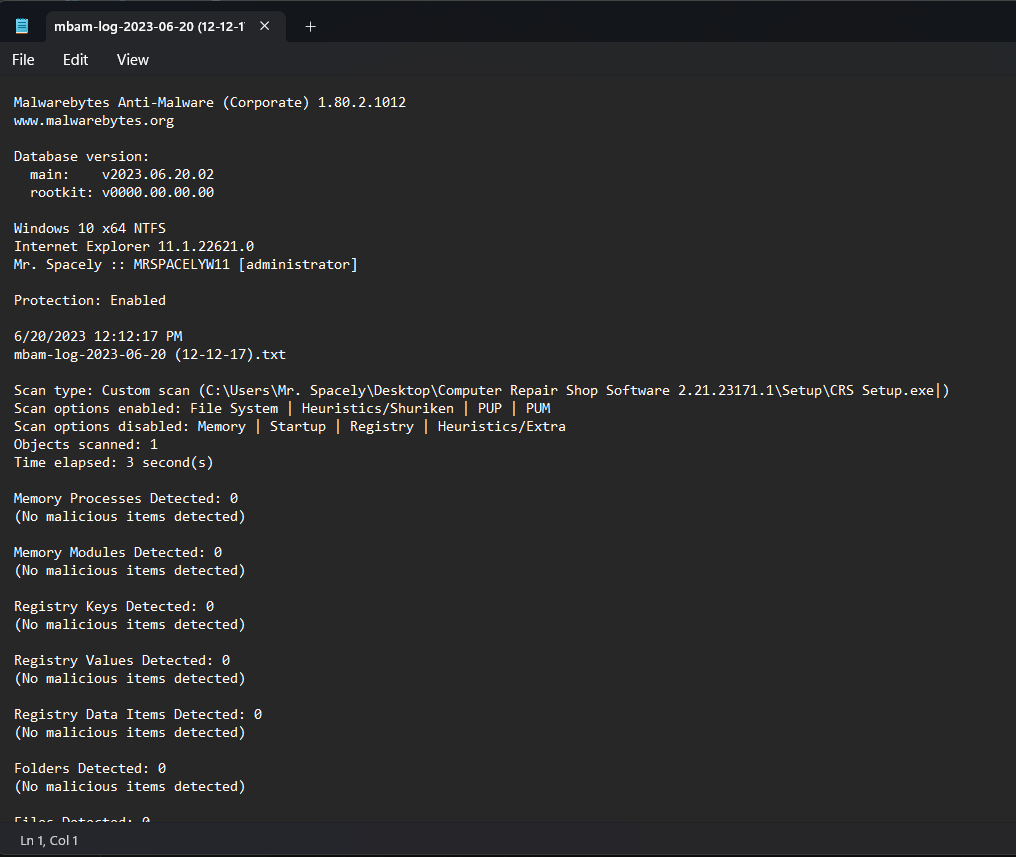Click the Internet Explorer 11.1.22621.0 line
The height and width of the screenshot is (857, 1016).
(134, 246)
